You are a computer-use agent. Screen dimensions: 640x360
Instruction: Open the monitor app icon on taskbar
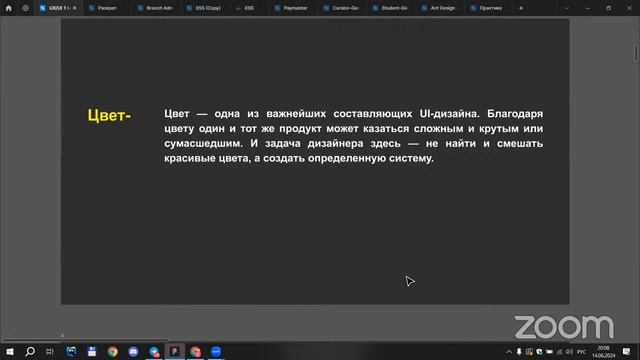[71, 351]
